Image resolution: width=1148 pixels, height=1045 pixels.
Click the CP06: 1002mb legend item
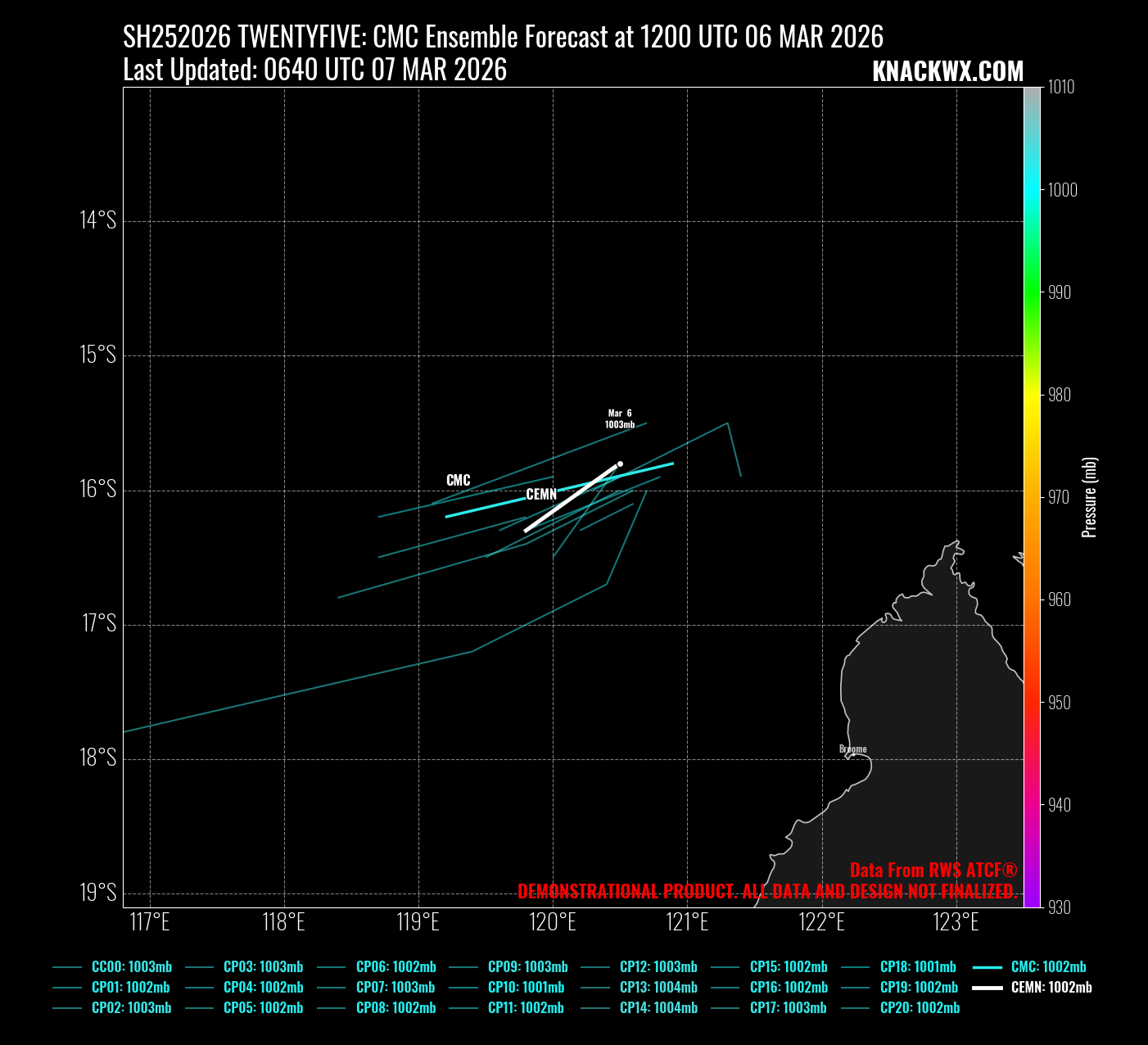click(x=395, y=967)
